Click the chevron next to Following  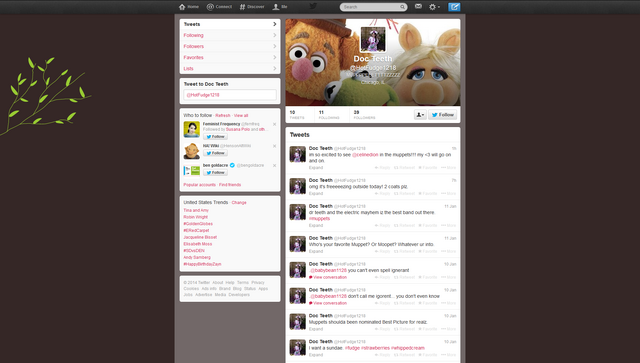(275, 35)
